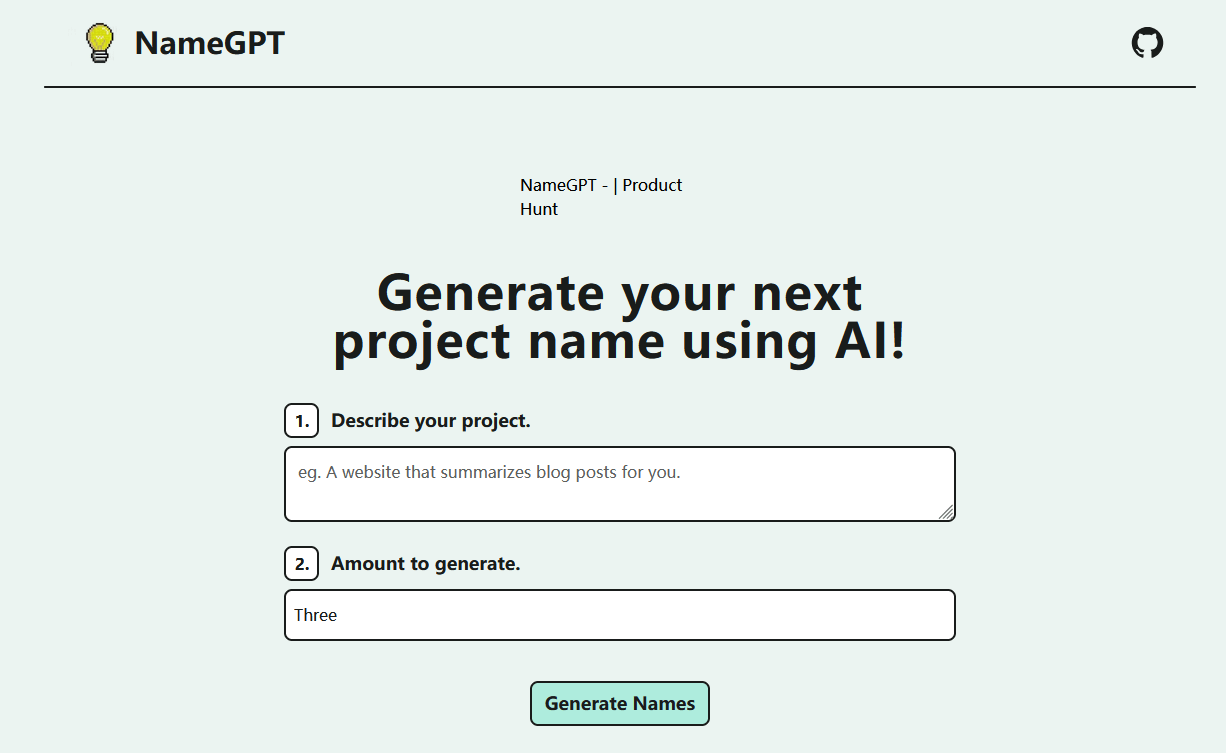The width and height of the screenshot is (1226, 753).
Task: Click the "NameGPT -" text above the headline
Action: [x=564, y=185]
